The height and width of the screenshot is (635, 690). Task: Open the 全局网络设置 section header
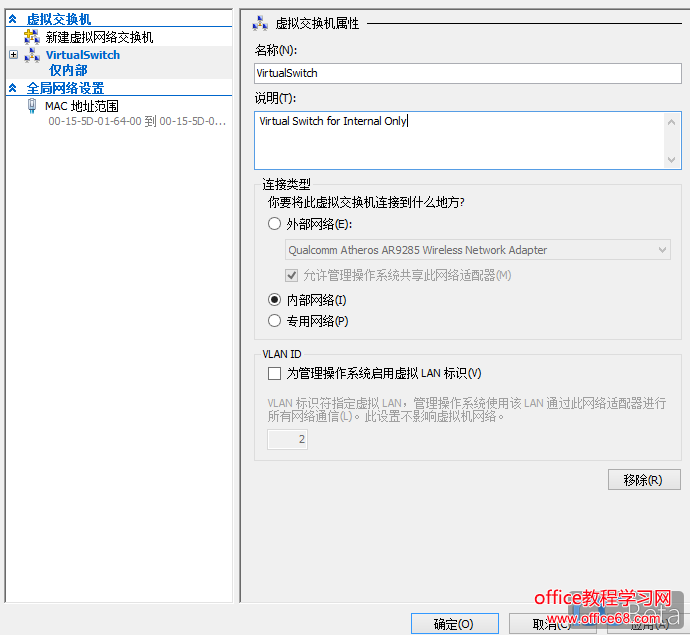[66, 88]
